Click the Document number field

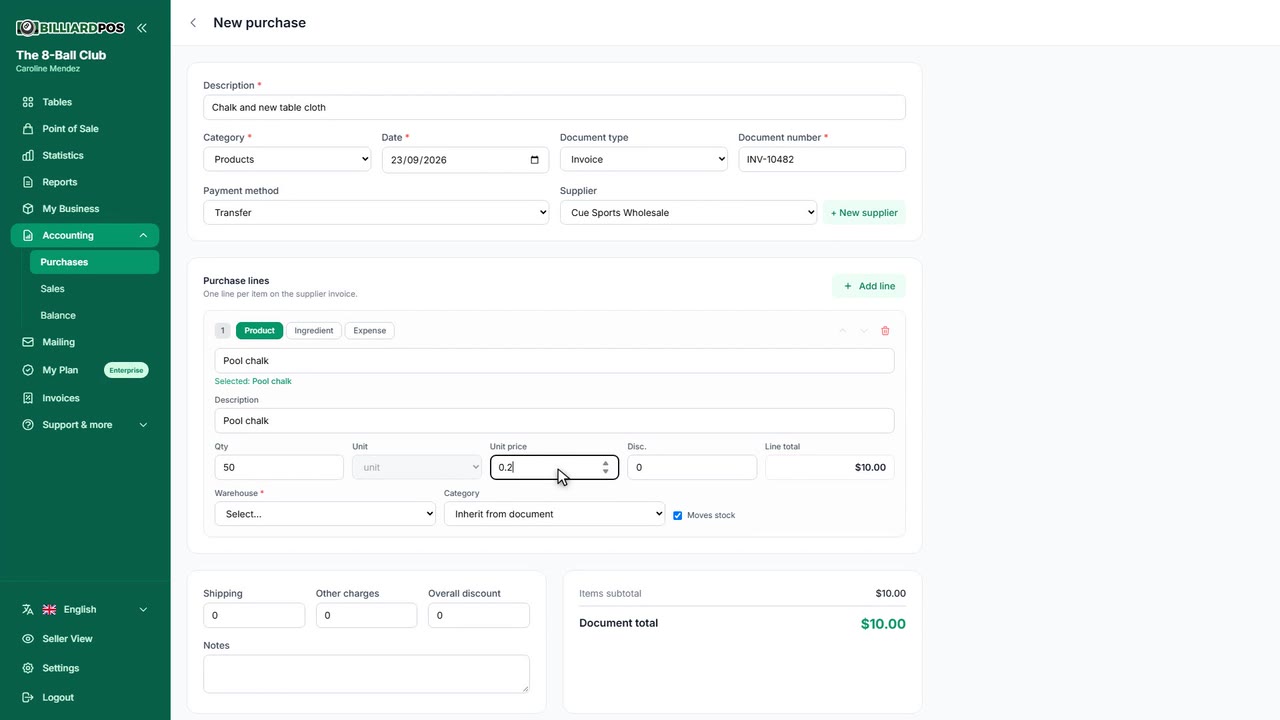point(822,160)
